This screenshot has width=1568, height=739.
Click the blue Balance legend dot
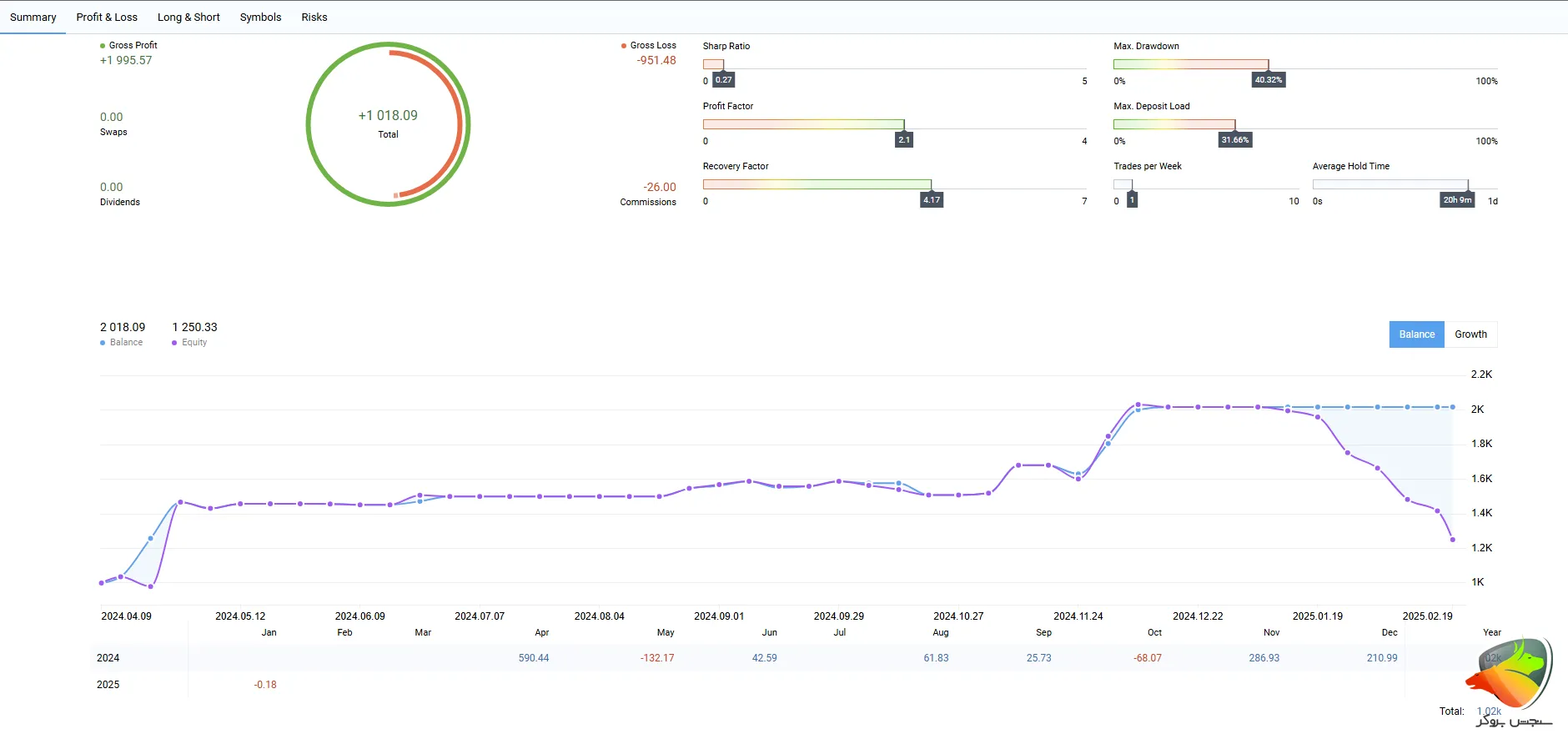tap(103, 343)
